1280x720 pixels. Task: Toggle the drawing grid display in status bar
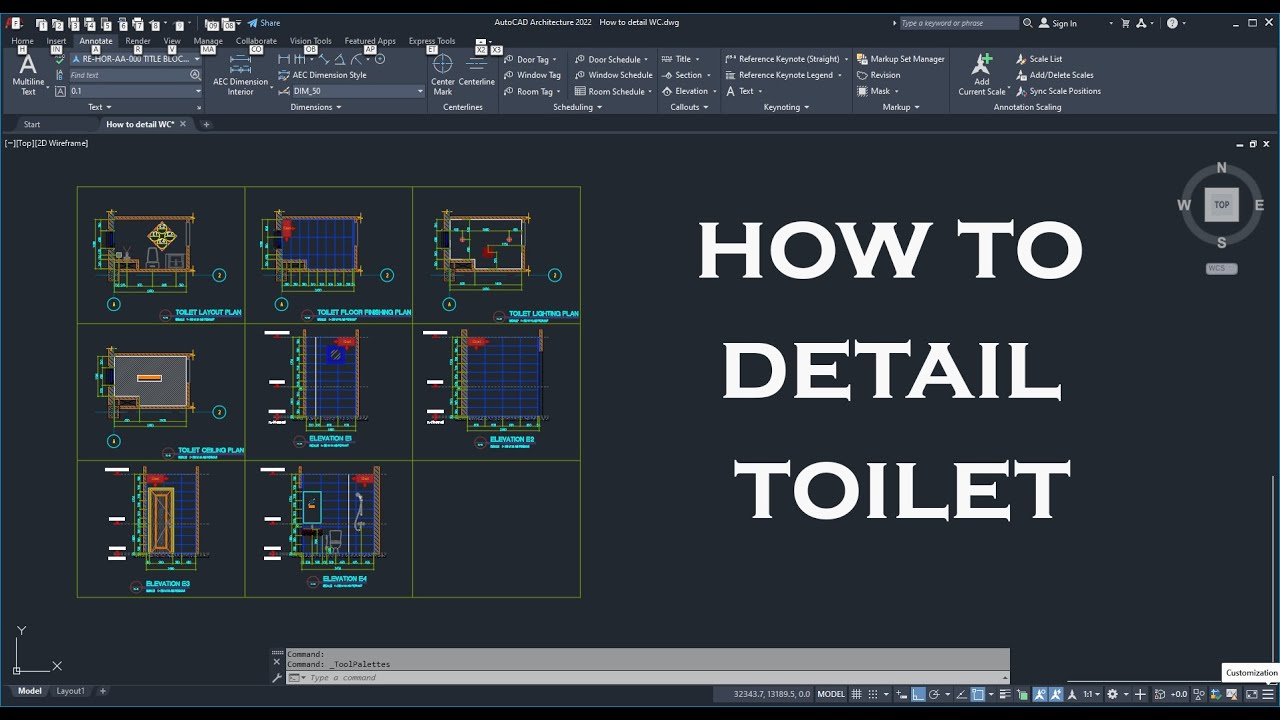pyautogui.click(x=857, y=694)
